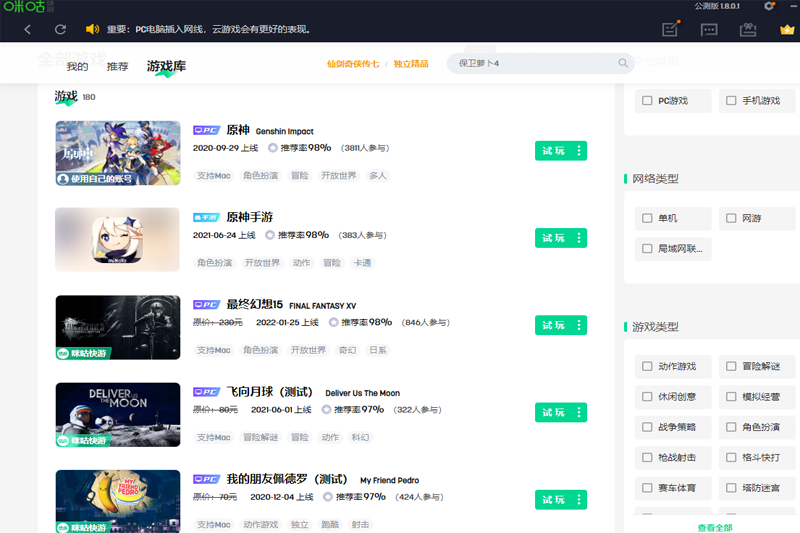Click 试玩 for 原神手游
The width and height of the screenshot is (800, 533).
tap(554, 238)
